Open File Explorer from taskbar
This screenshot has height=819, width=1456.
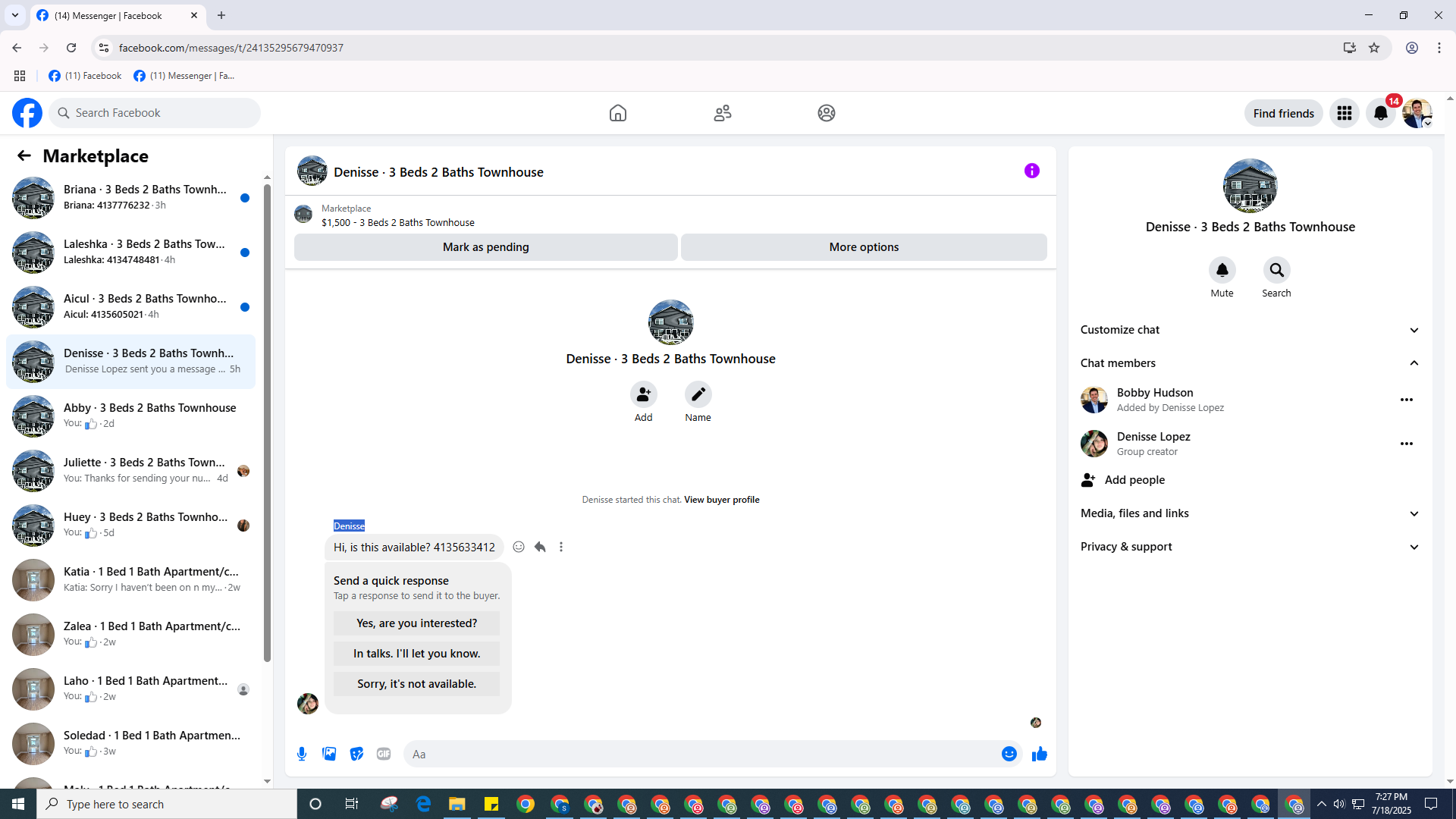[457, 804]
